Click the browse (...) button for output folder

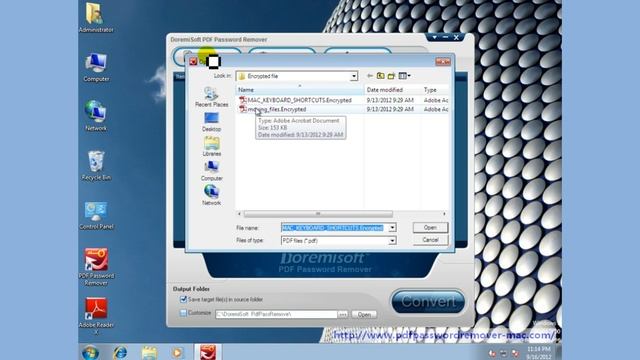342,315
